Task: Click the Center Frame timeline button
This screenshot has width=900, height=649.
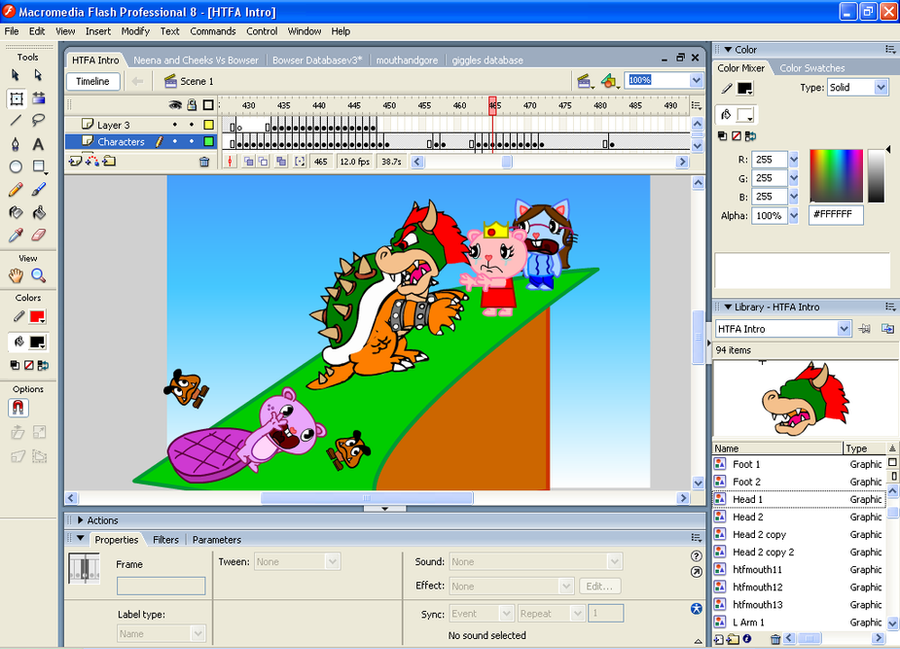Action: 230,162
